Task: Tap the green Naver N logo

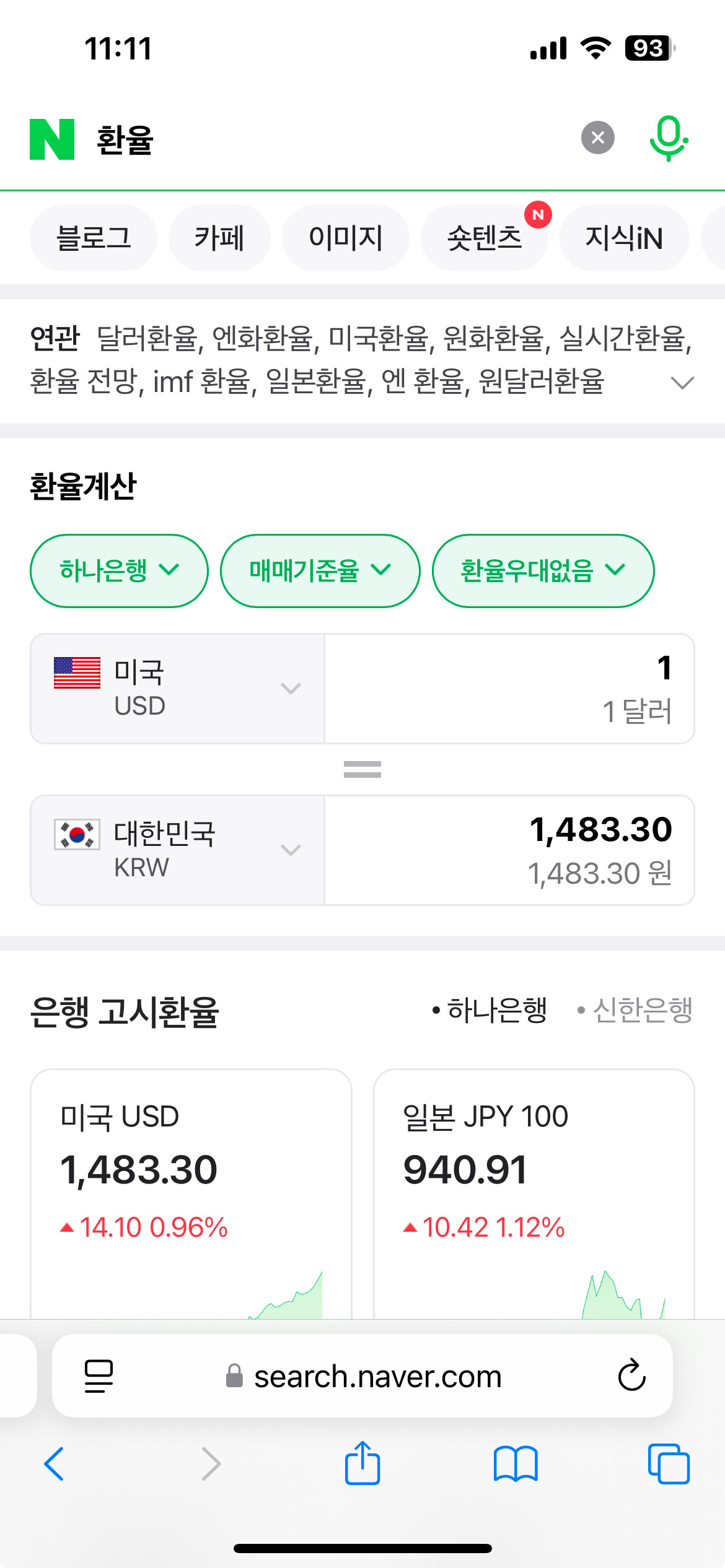Action: click(52, 139)
